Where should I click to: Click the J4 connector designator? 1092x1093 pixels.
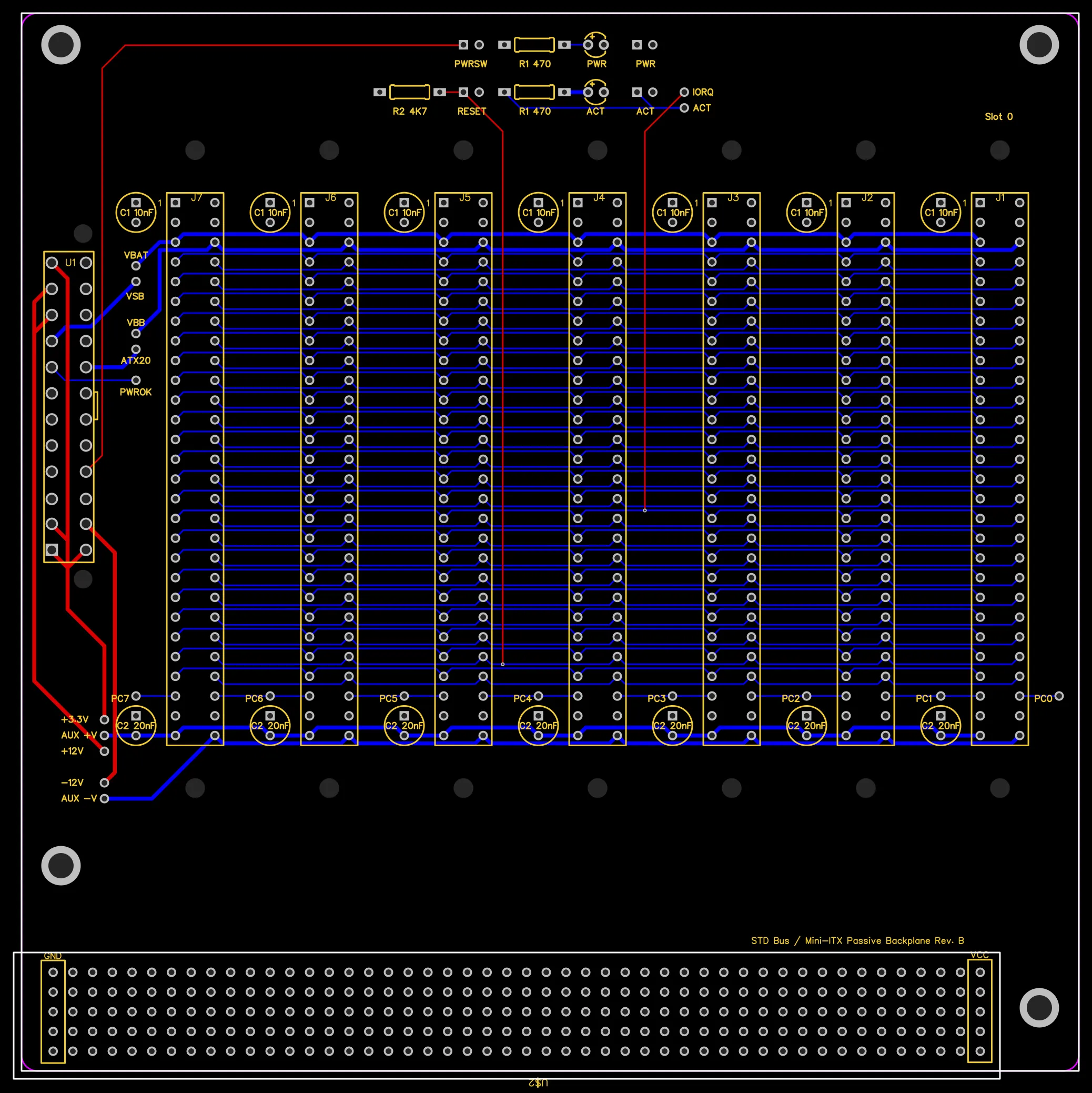[598, 197]
